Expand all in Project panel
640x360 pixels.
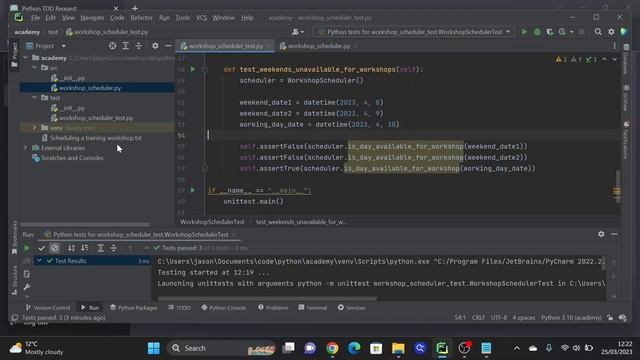click(125, 46)
